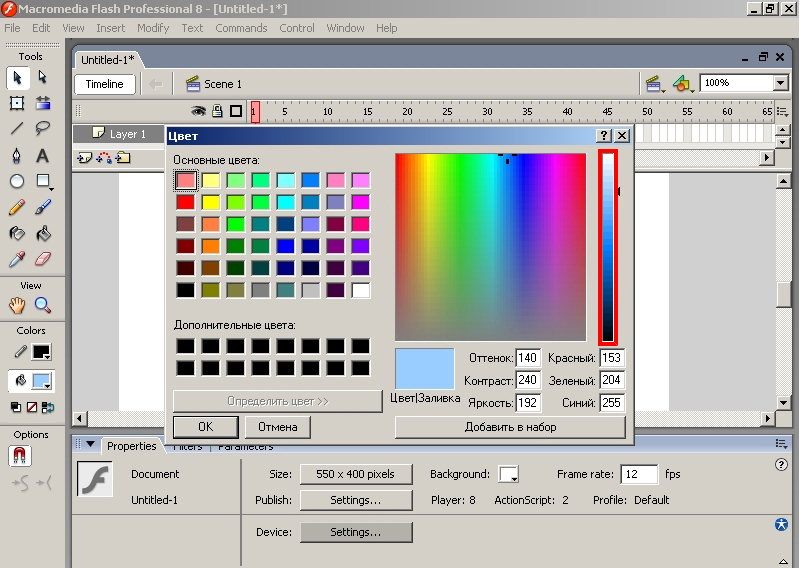800x568 pixels.
Task: Select the Gradient Transform tool
Action: click(43, 104)
